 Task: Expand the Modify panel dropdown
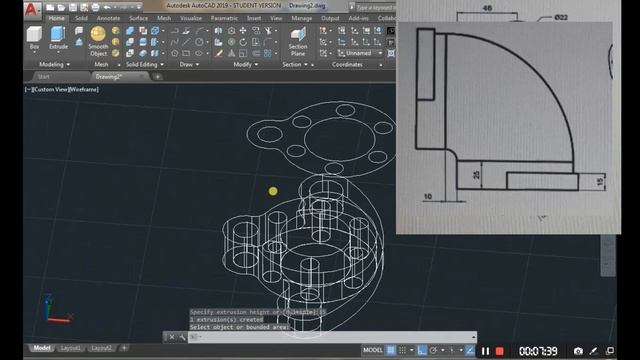click(256, 64)
